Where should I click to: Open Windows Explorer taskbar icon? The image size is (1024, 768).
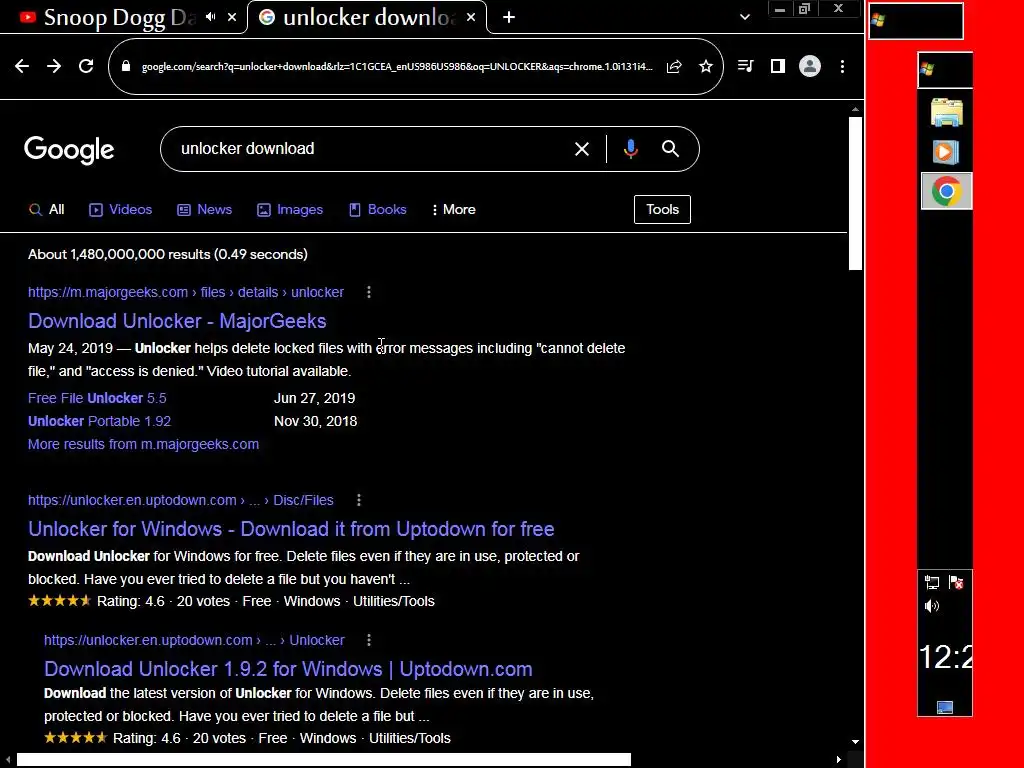coord(946,112)
